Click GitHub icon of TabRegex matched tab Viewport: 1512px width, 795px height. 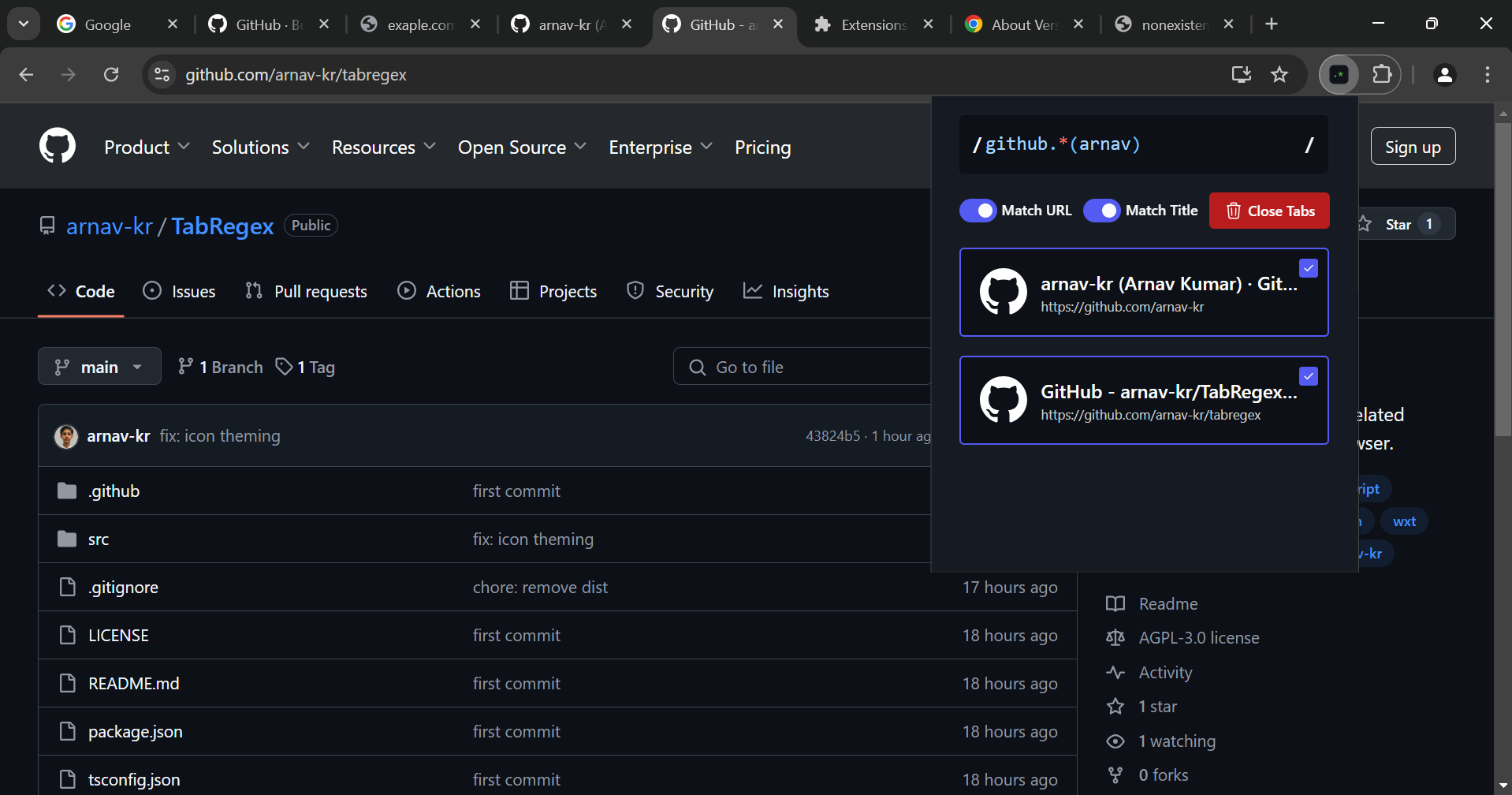tap(1004, 400)
